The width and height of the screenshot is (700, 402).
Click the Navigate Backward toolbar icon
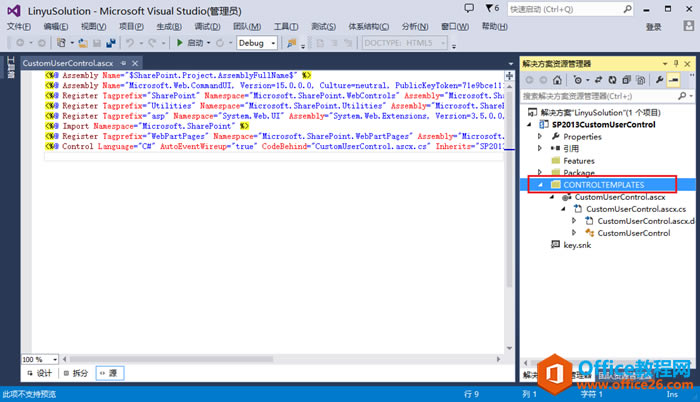coord(20,43)
